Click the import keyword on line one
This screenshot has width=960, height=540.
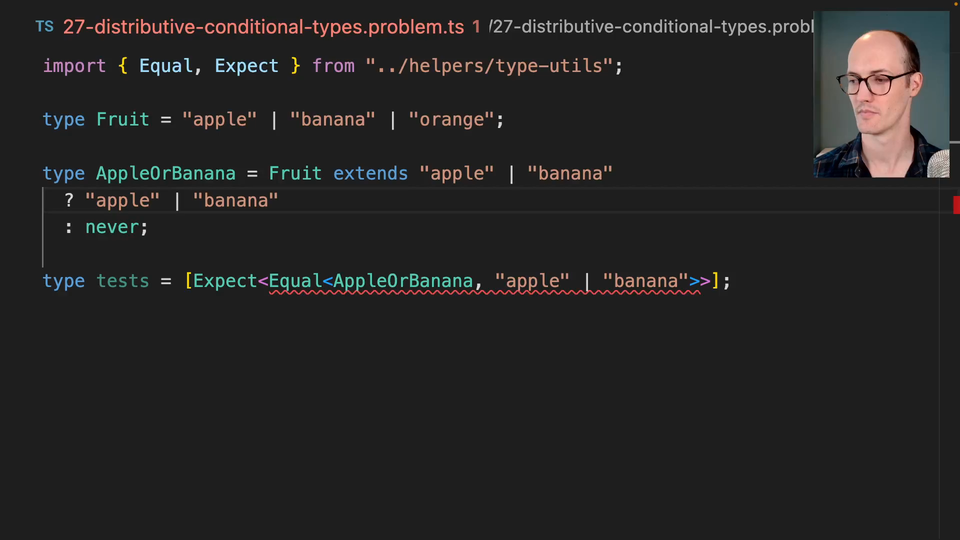(74, 66)
